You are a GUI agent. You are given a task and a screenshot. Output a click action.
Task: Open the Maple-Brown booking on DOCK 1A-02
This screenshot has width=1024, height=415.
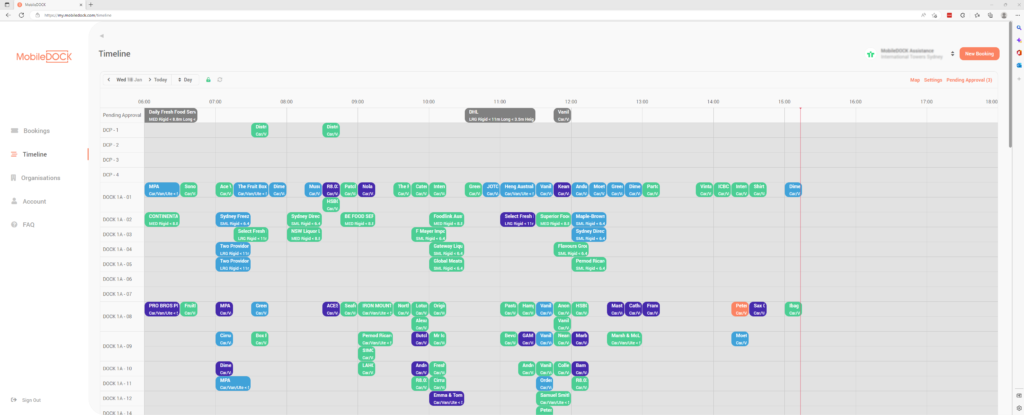click(589, 220)
